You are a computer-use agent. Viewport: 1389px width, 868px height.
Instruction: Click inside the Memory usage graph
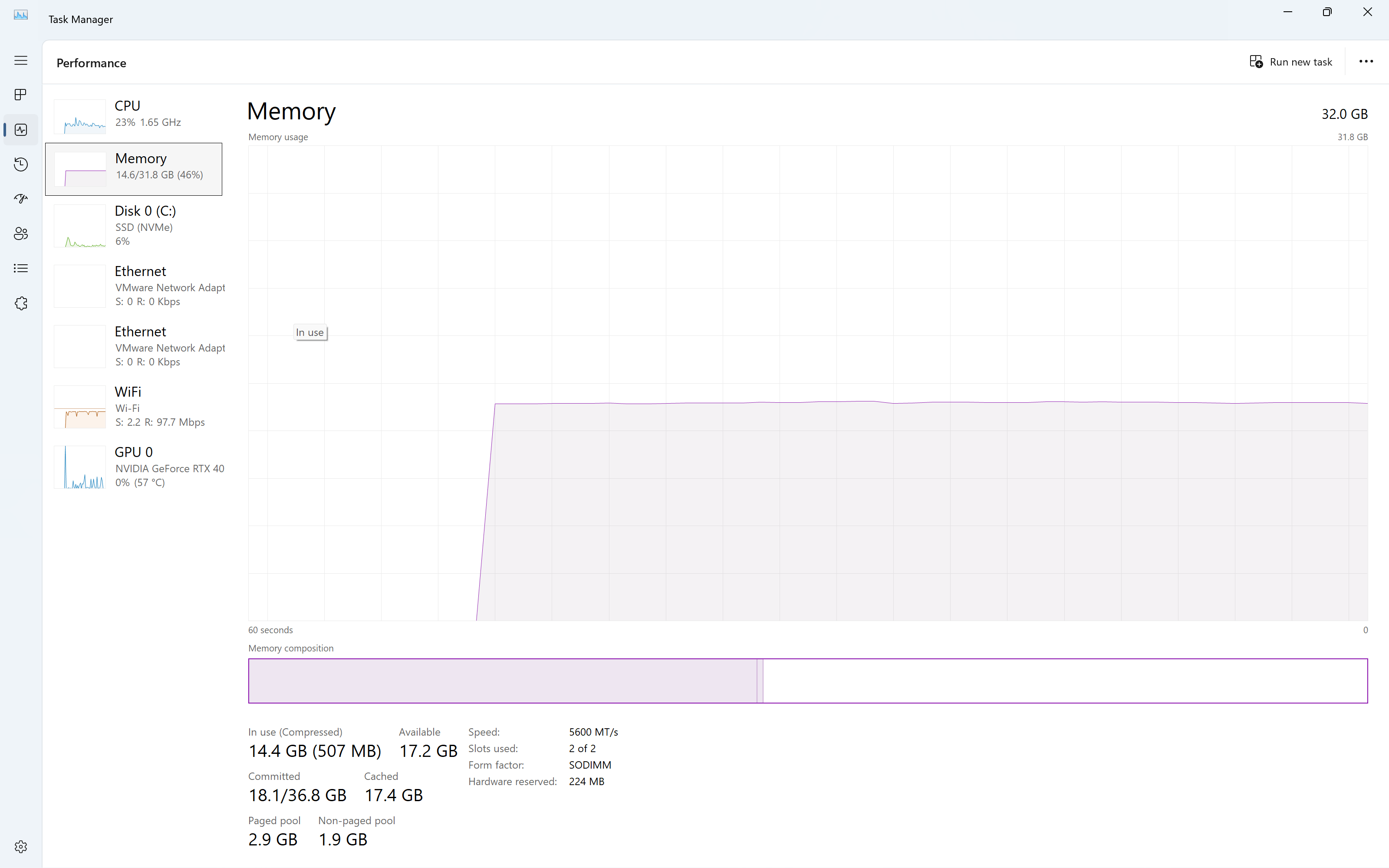click(x=807, y=383)
